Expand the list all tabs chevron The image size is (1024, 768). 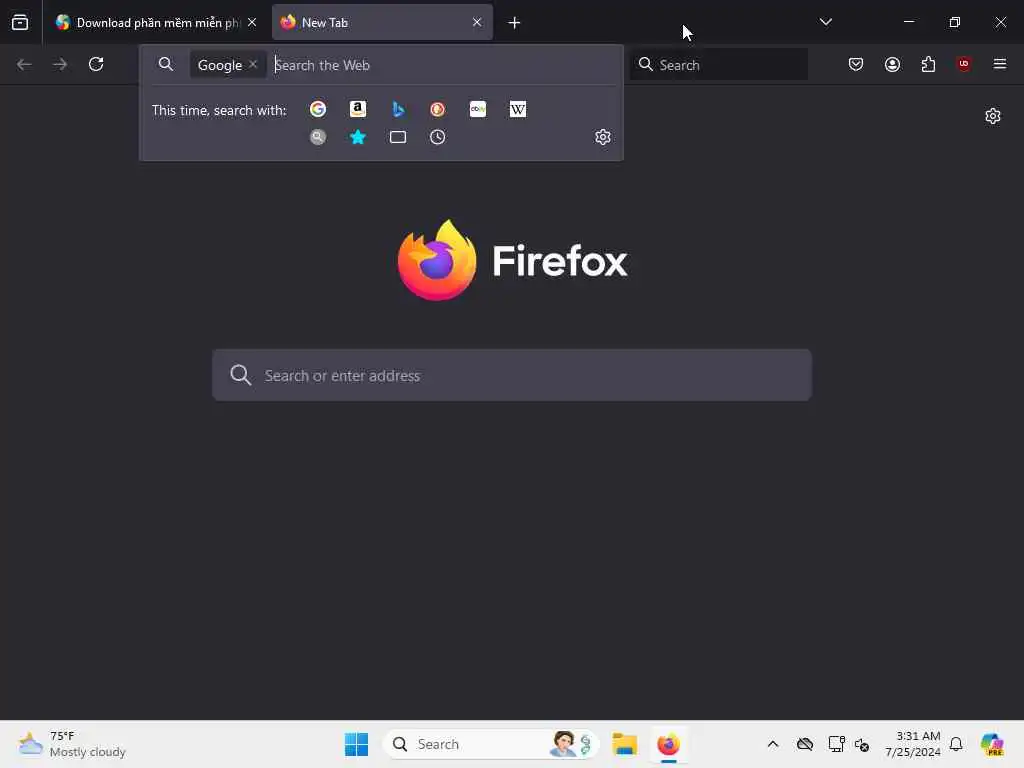pos(825,22)
